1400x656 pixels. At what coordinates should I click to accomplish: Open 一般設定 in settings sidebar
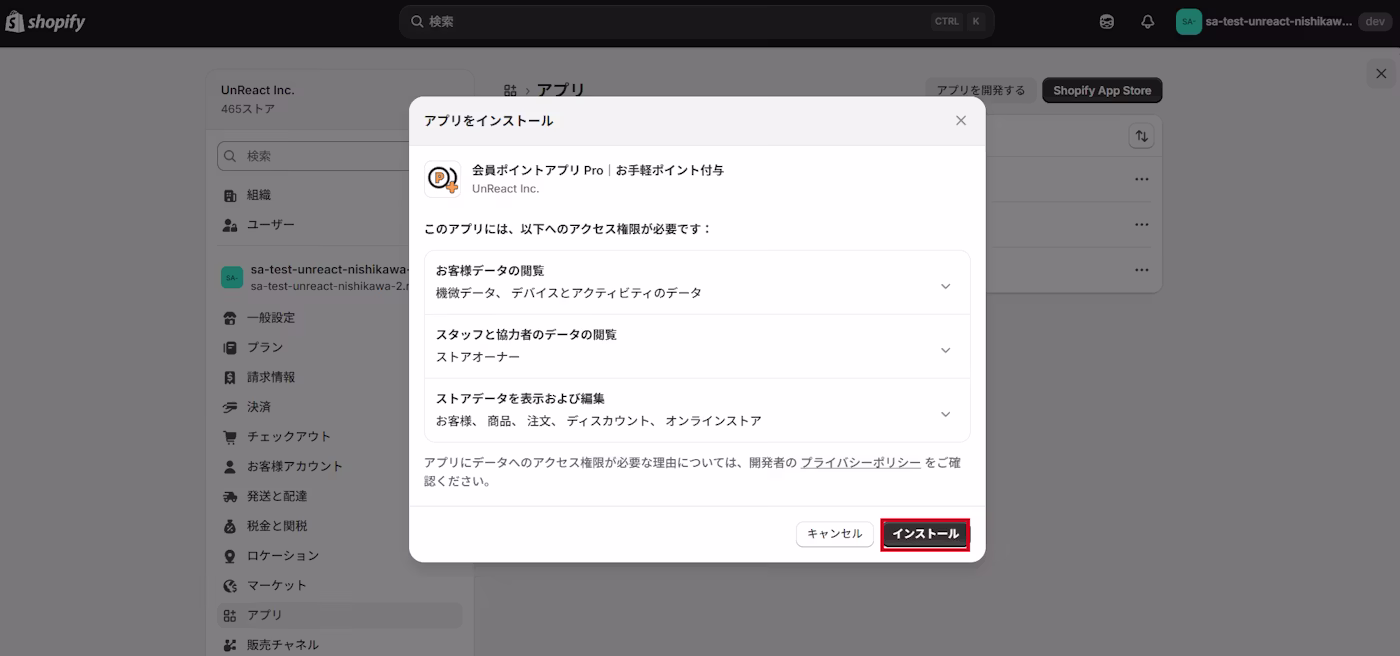click(x=339, y=318)
